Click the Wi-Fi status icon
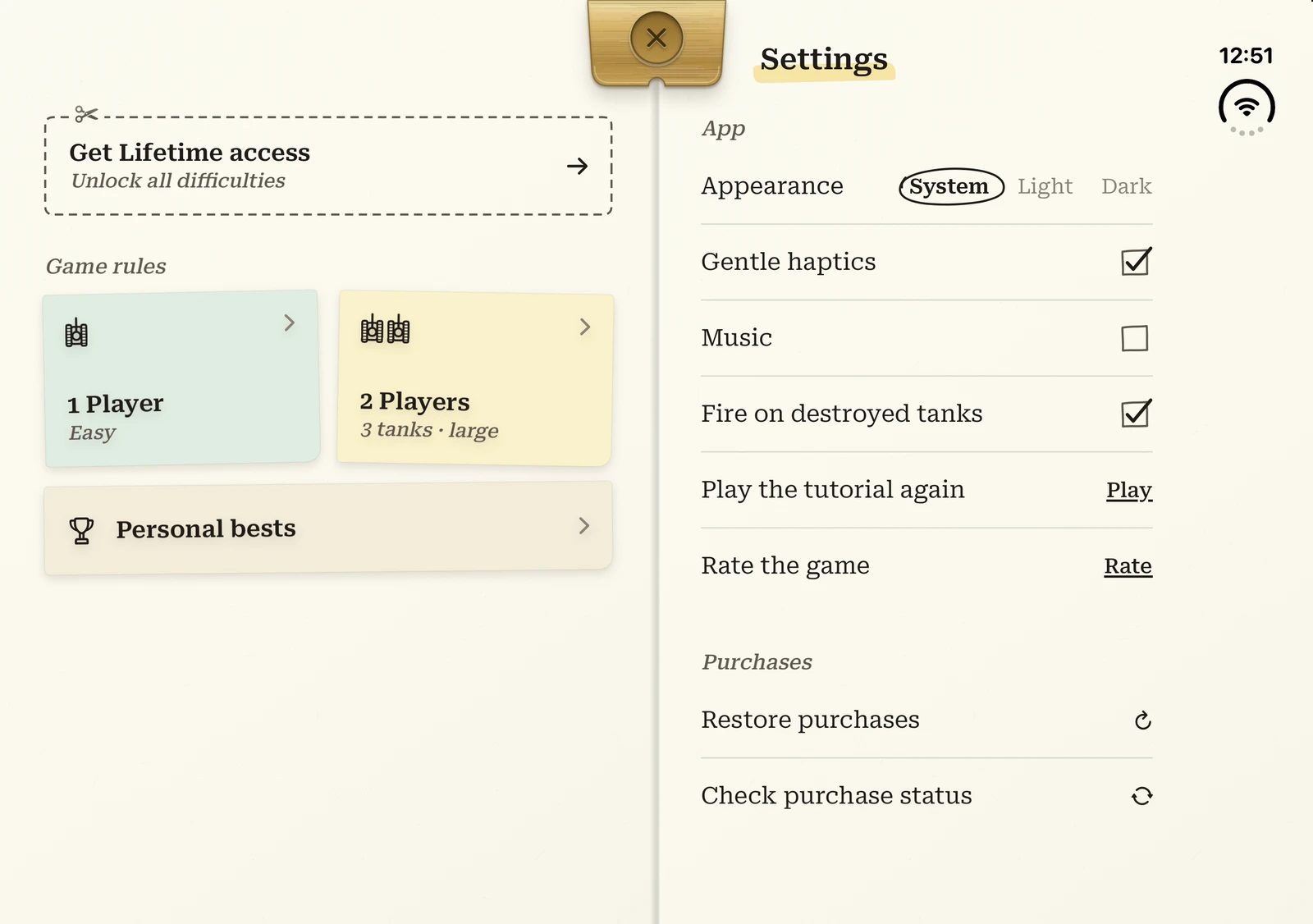Viewport: 1313px width, 924px height. (x=1247, y=107)
